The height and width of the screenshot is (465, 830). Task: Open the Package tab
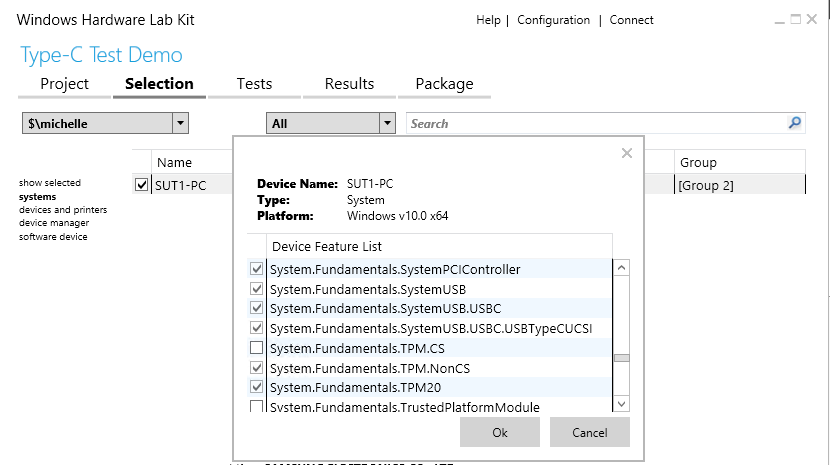pyautogui.click(x=444, y=84)
